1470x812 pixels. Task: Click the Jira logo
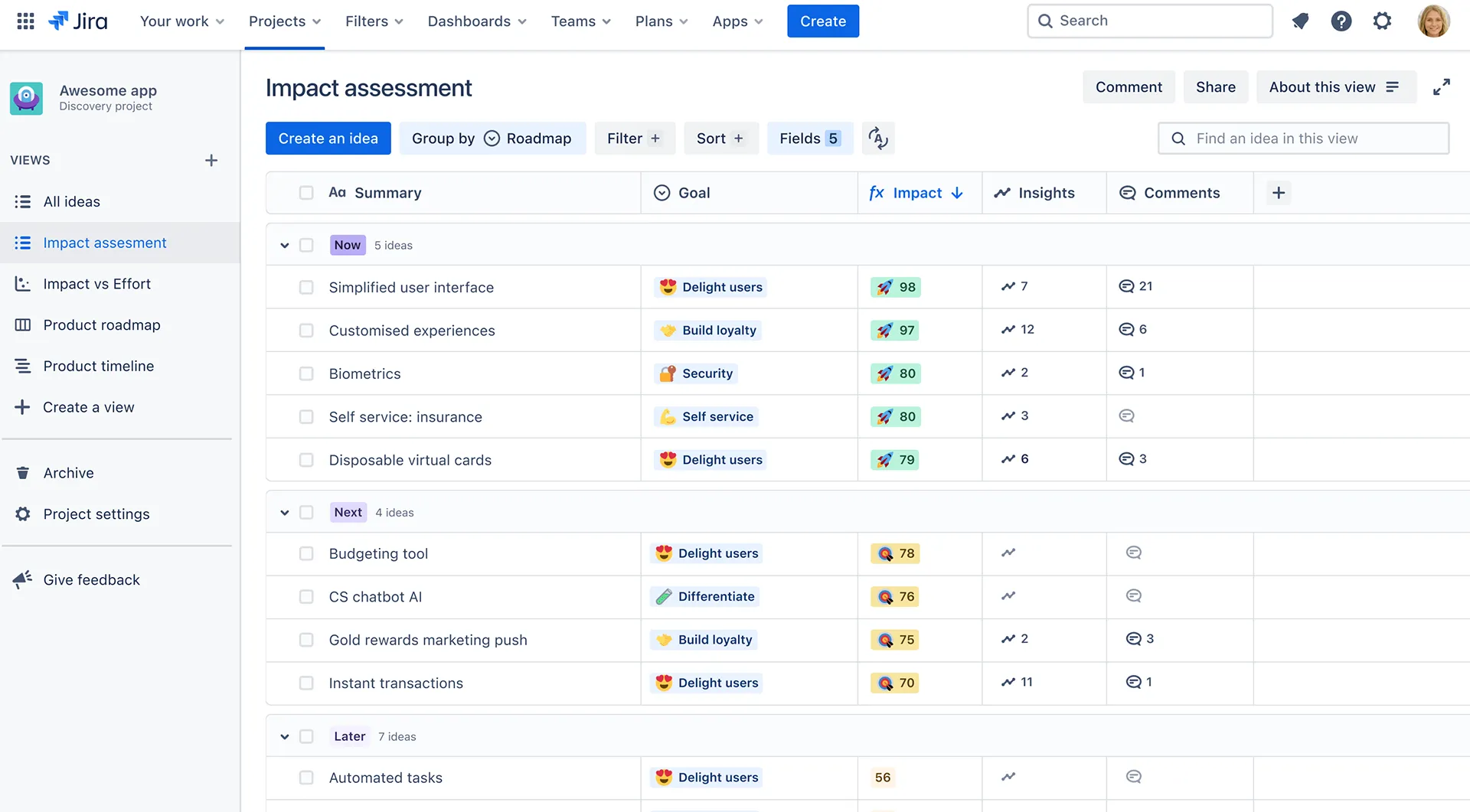(78, 21)
